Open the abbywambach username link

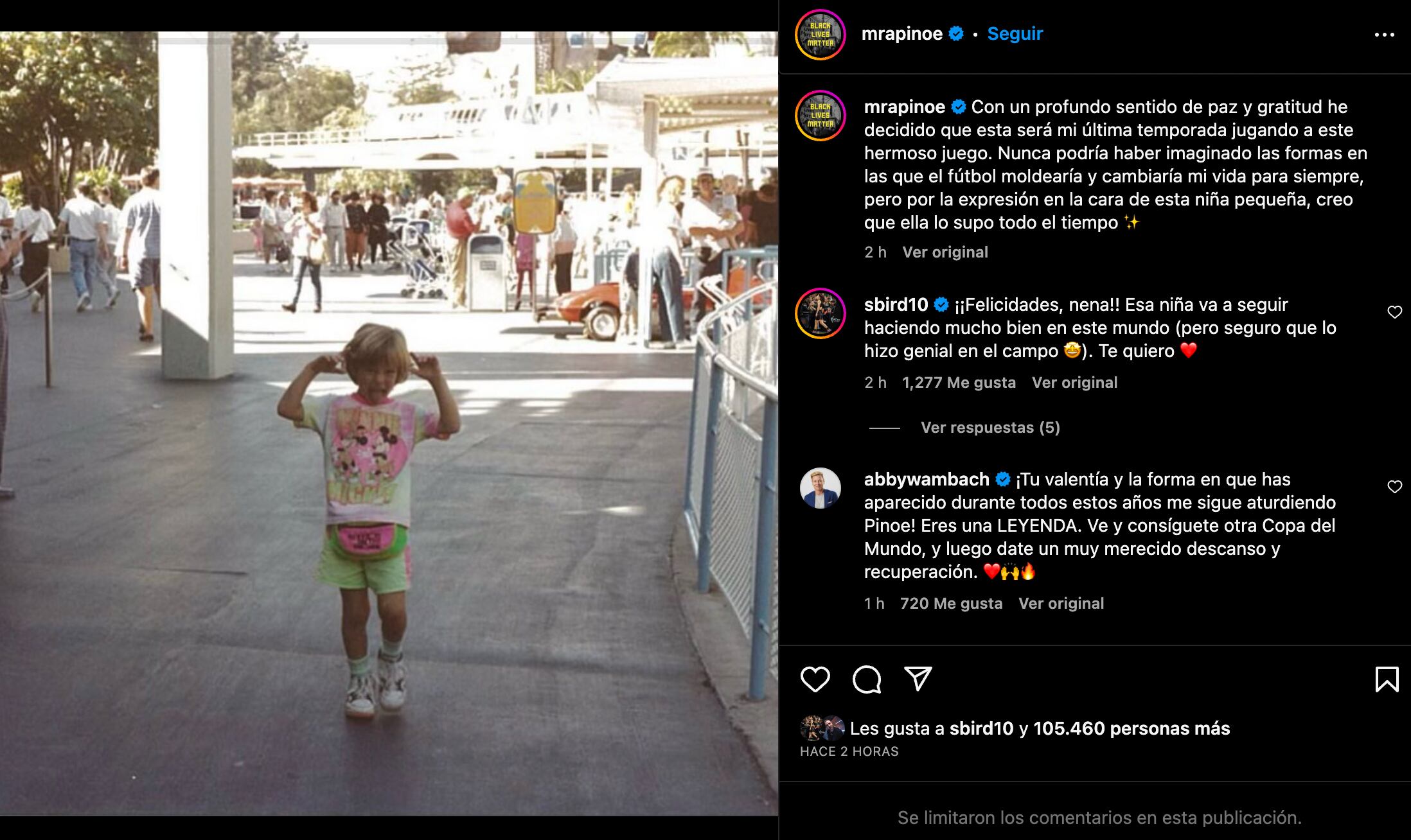click(927, 480)
